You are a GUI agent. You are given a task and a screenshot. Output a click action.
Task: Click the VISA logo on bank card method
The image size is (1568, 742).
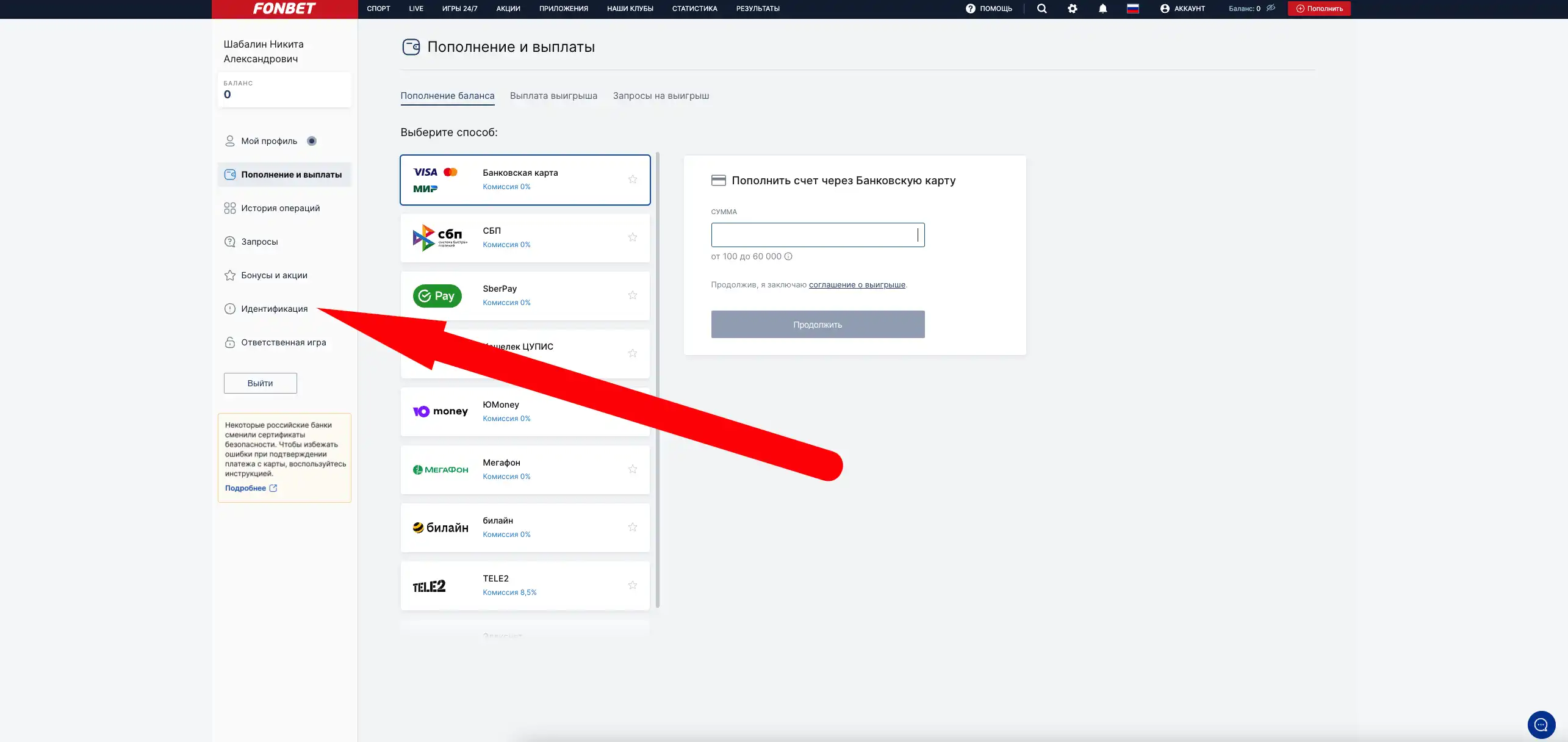pyautogui.click(x=425, y=172)
